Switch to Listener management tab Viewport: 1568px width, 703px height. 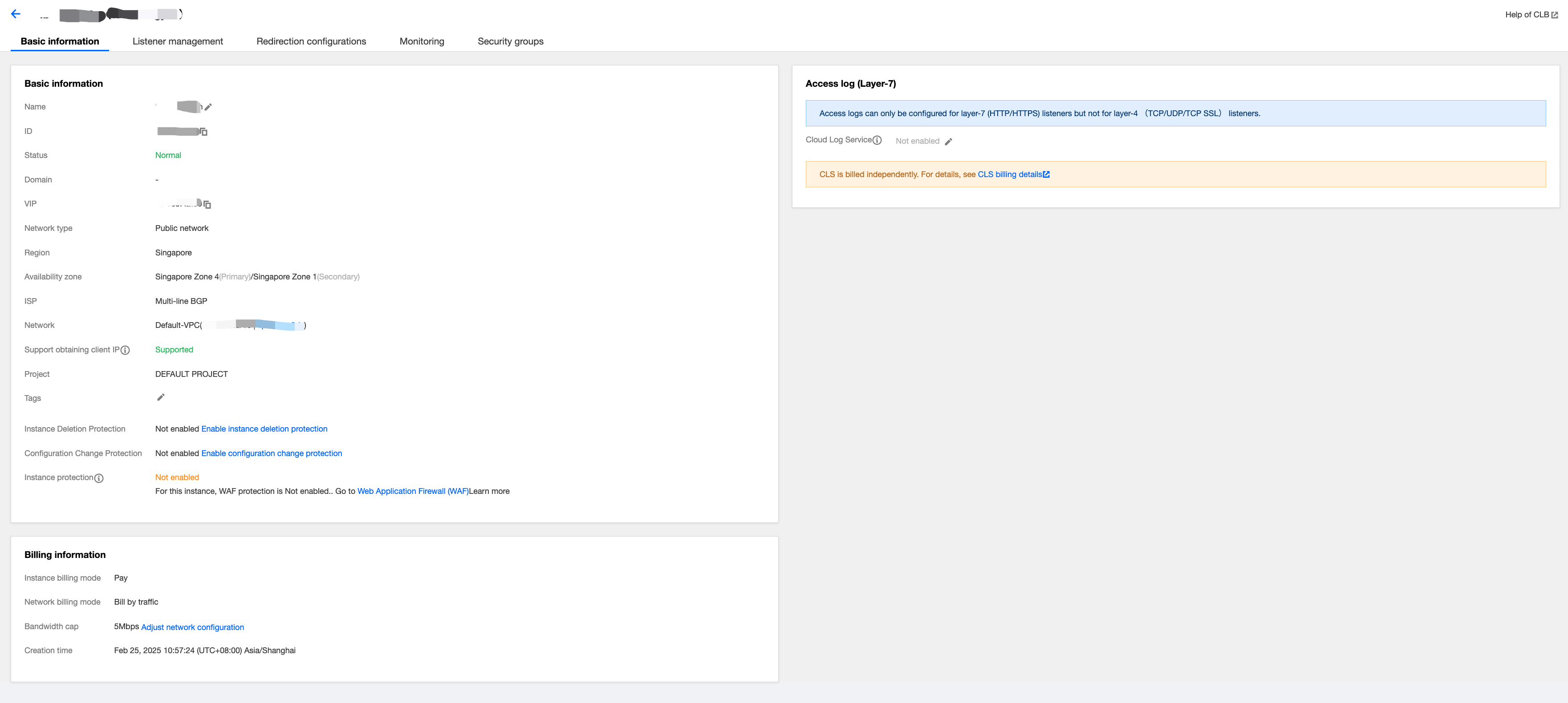(x=178, y=41)
